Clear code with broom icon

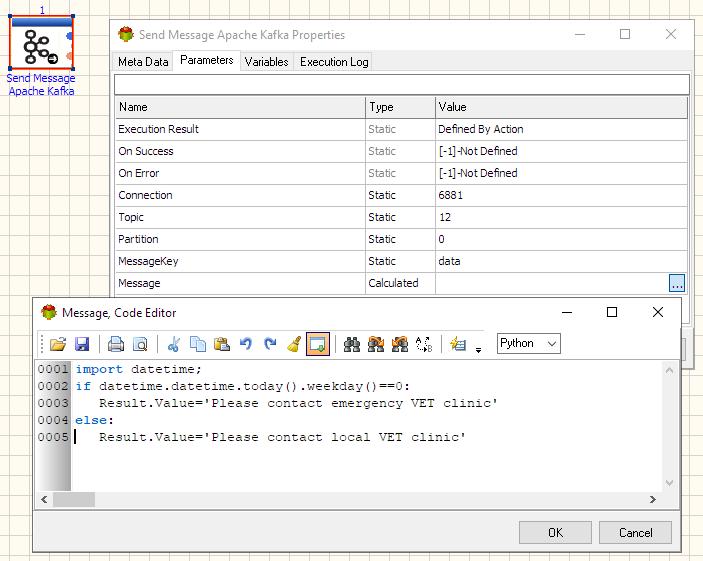coord(294,344)
